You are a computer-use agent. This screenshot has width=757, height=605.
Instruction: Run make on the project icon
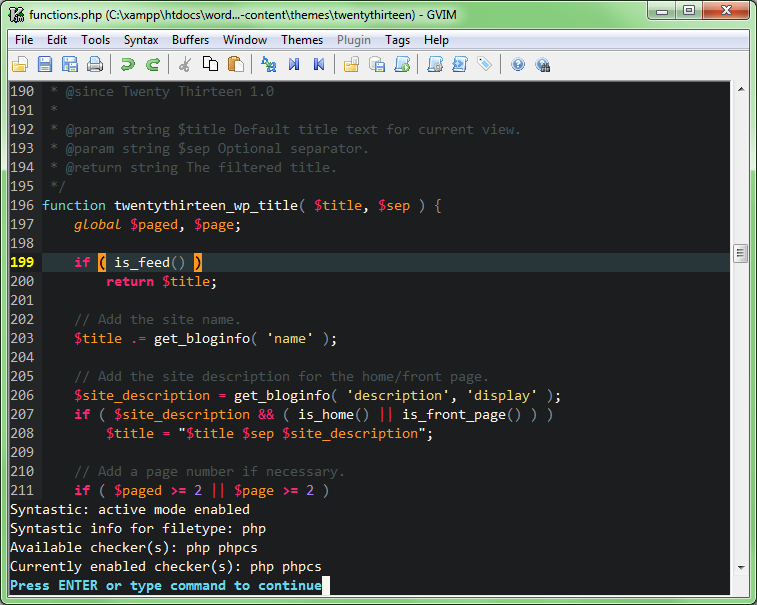pos(435,64)
